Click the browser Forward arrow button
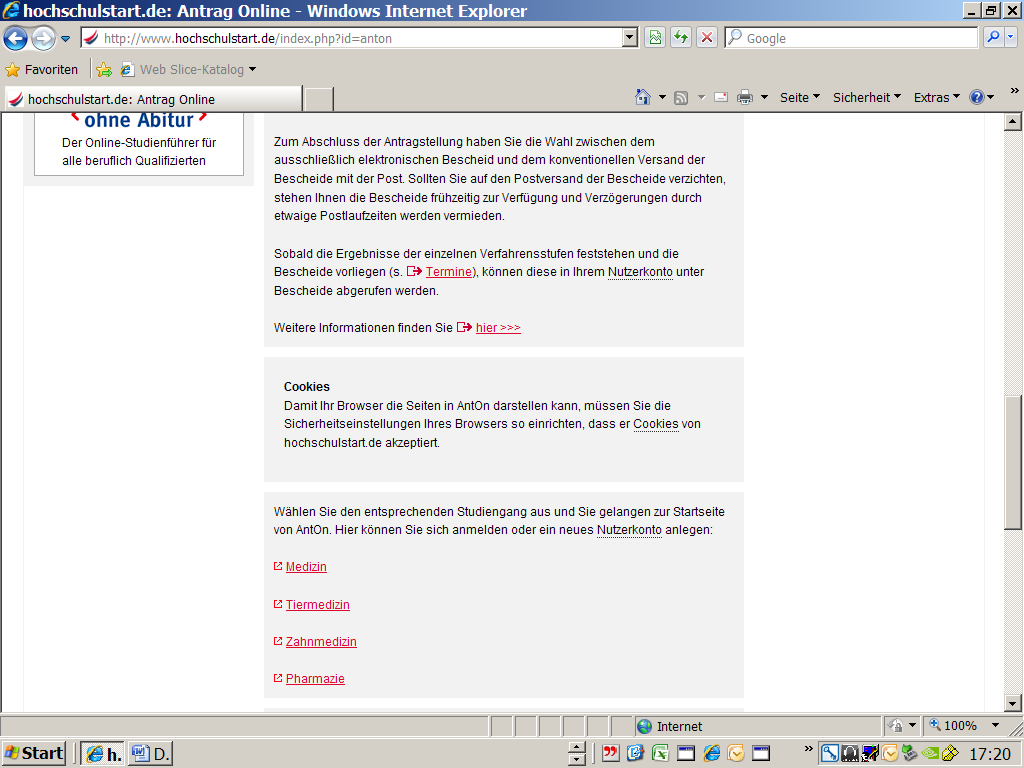Image resolution: width=1024 pixels, height=768 pixels. (43, 39)
